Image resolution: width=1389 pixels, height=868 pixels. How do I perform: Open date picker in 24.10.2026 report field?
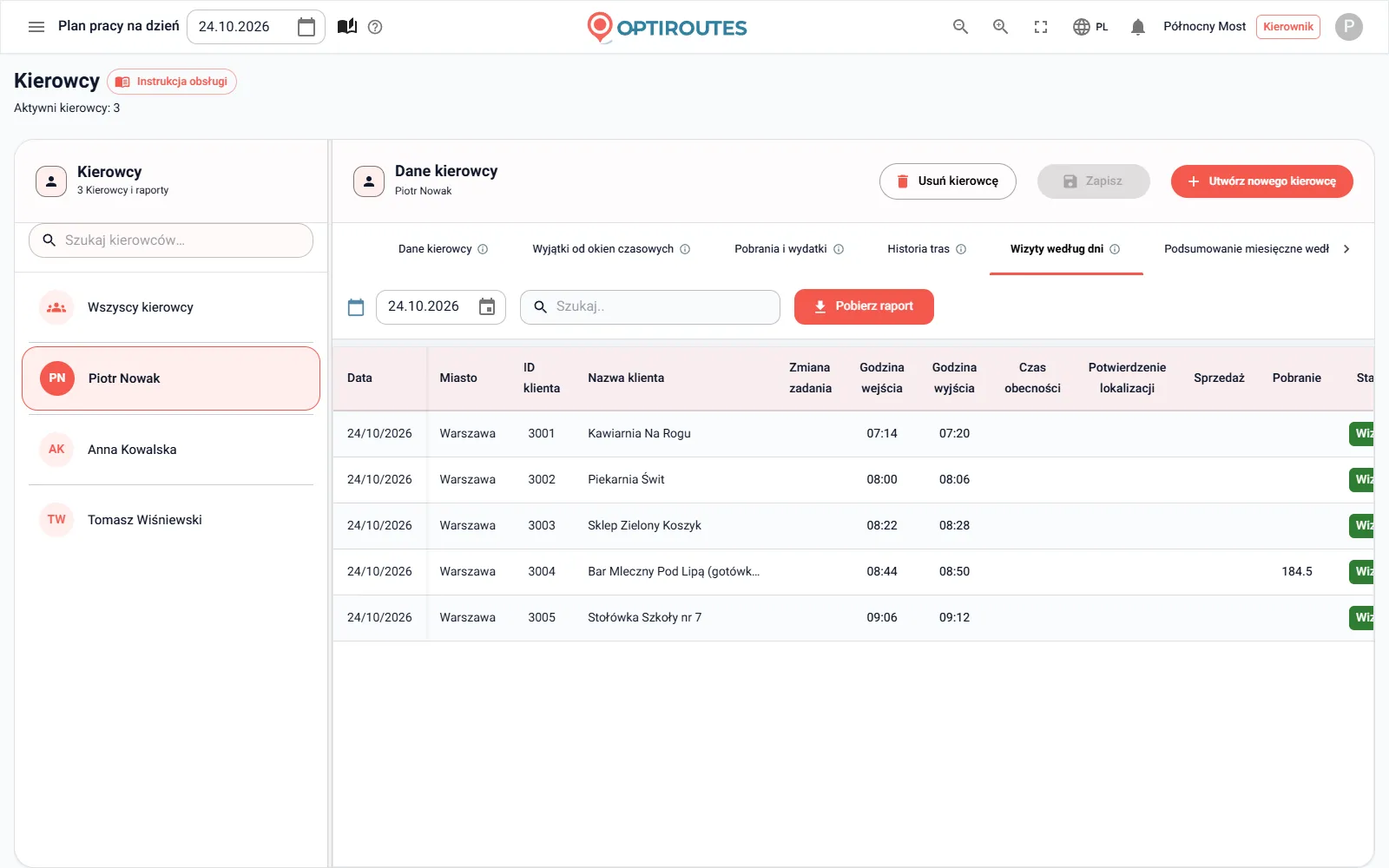(x=487, y=306)
